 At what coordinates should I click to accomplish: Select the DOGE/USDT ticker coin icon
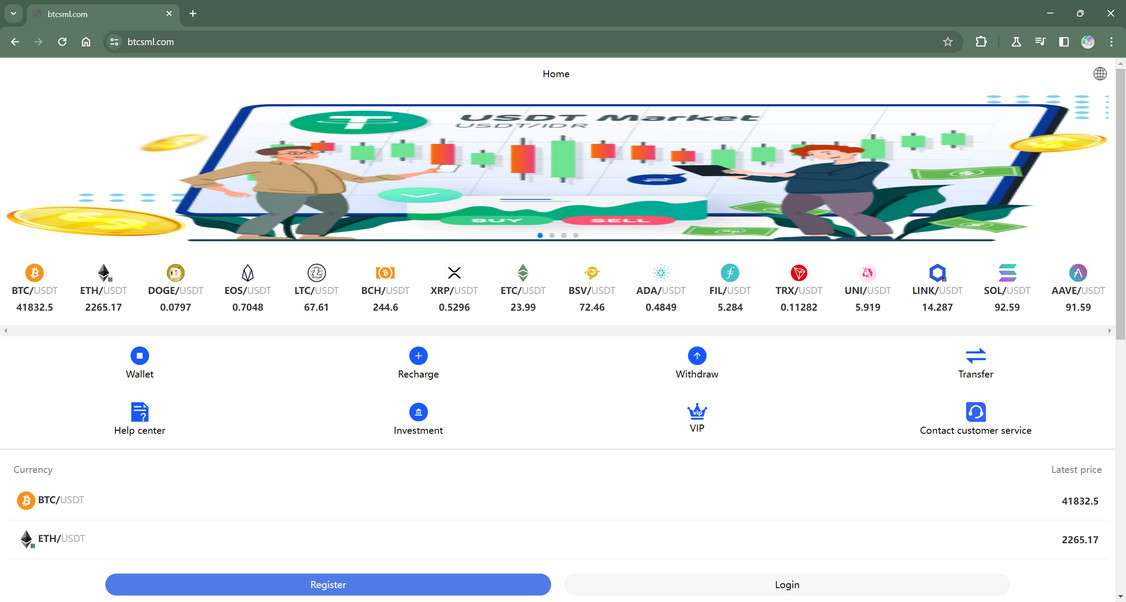(175, 273)
